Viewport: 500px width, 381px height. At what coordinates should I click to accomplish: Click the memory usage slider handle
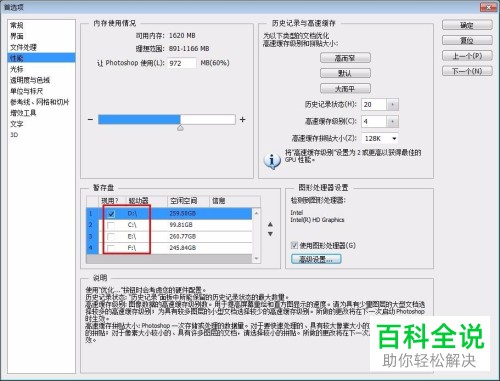[x=180, y=128]
